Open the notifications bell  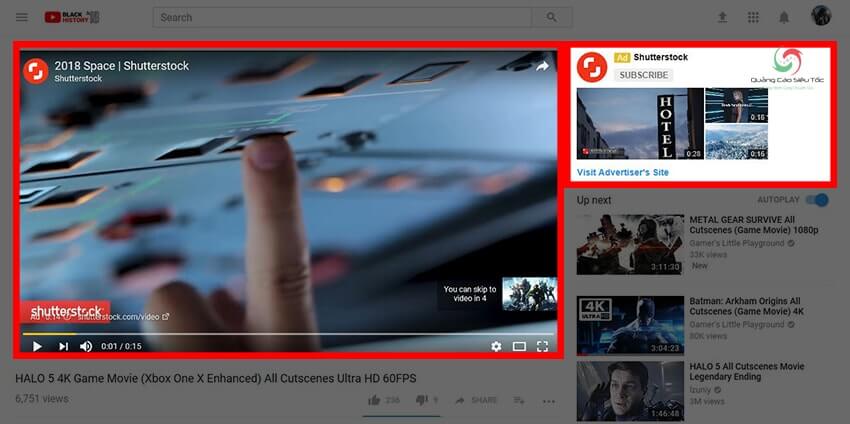[x=784, y=17]
